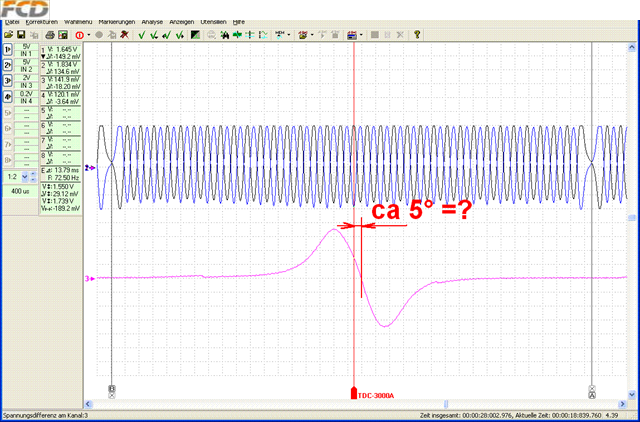
Task: Click the binoculars search icon in toolbar
Action: [224, 35]
